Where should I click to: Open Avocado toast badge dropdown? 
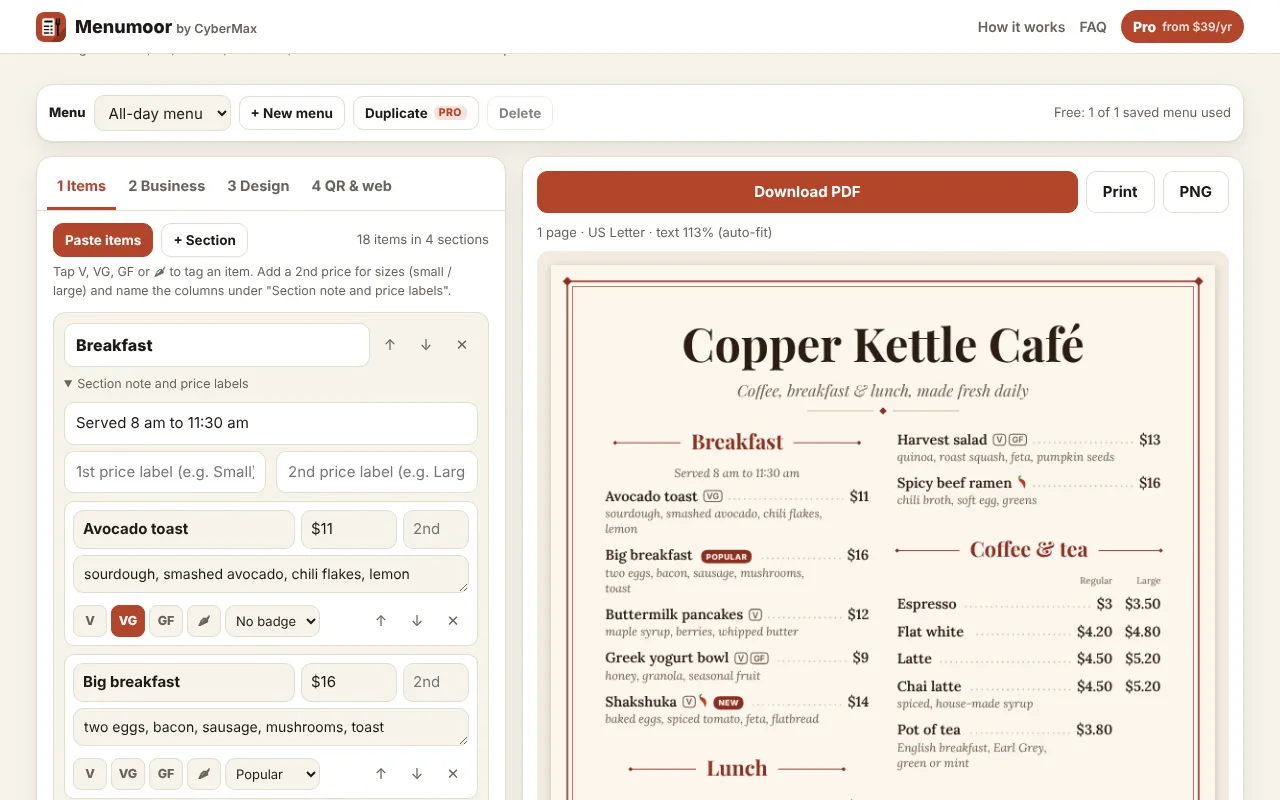click(x=272, y=621)
